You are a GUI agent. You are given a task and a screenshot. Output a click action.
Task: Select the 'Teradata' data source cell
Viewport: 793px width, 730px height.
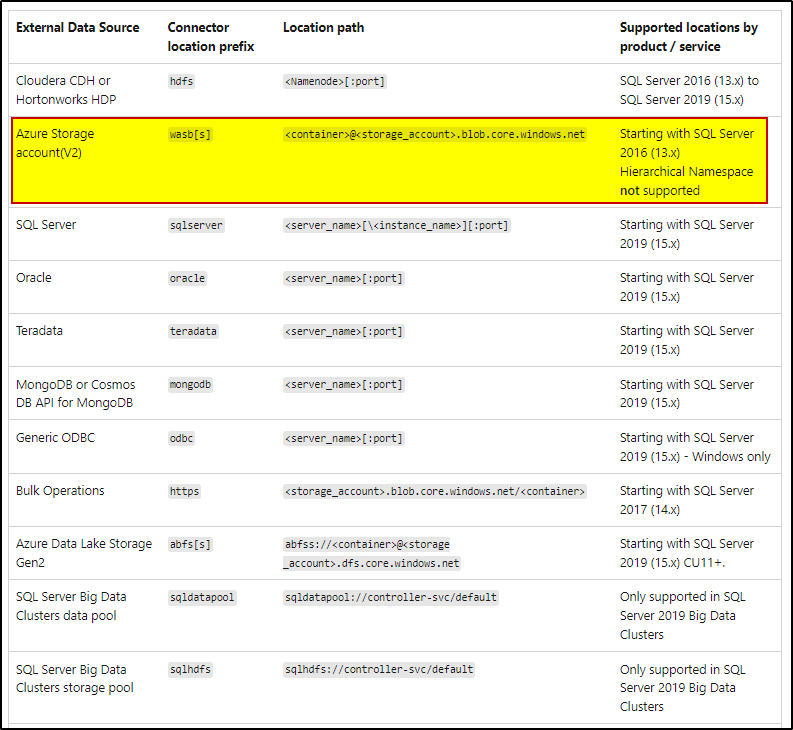(x=39, y=331)
